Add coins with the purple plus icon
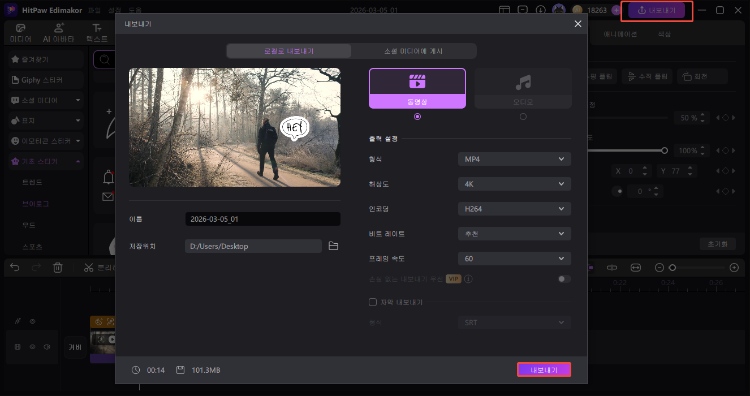Image resolution: width=750 pixels, height=396 pixels. (616, 10)
